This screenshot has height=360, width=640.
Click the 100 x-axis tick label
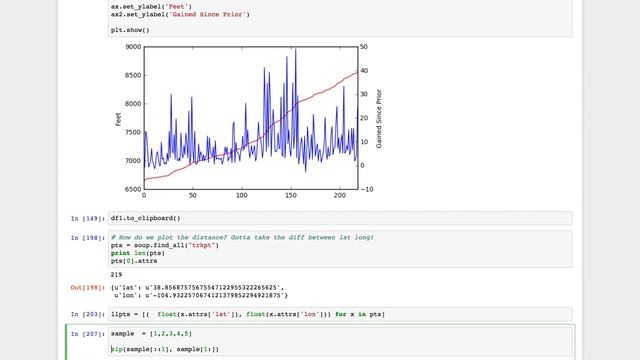pos(242,196)
